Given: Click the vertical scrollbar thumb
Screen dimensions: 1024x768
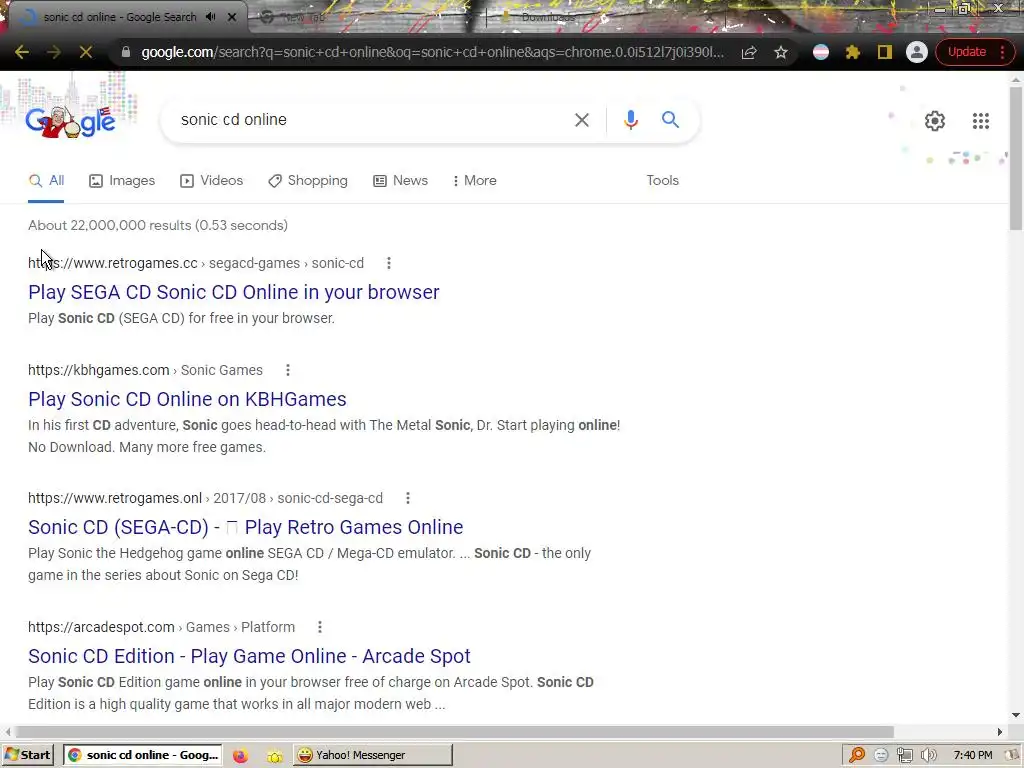Looking at the screenshot, I should point(1016,159).
